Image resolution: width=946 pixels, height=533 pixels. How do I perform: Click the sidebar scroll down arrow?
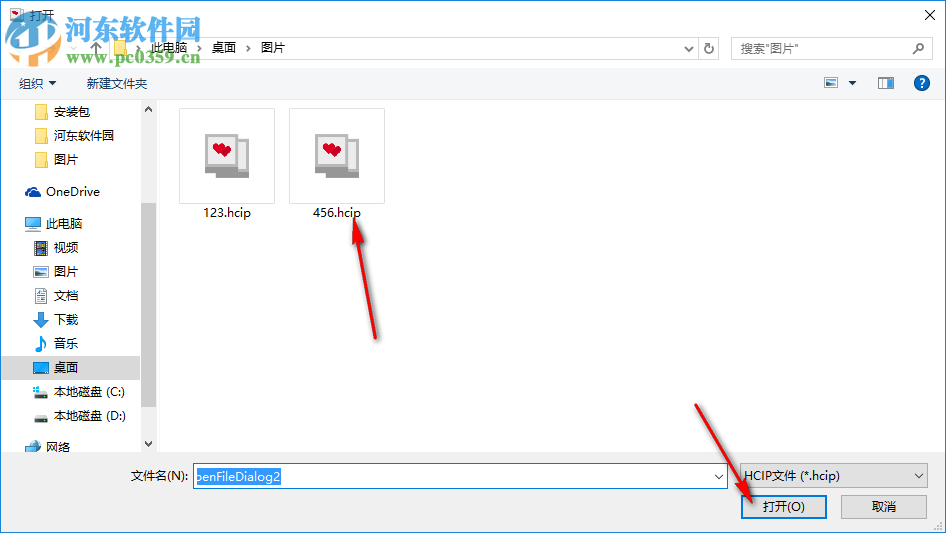tap(148, 444)
